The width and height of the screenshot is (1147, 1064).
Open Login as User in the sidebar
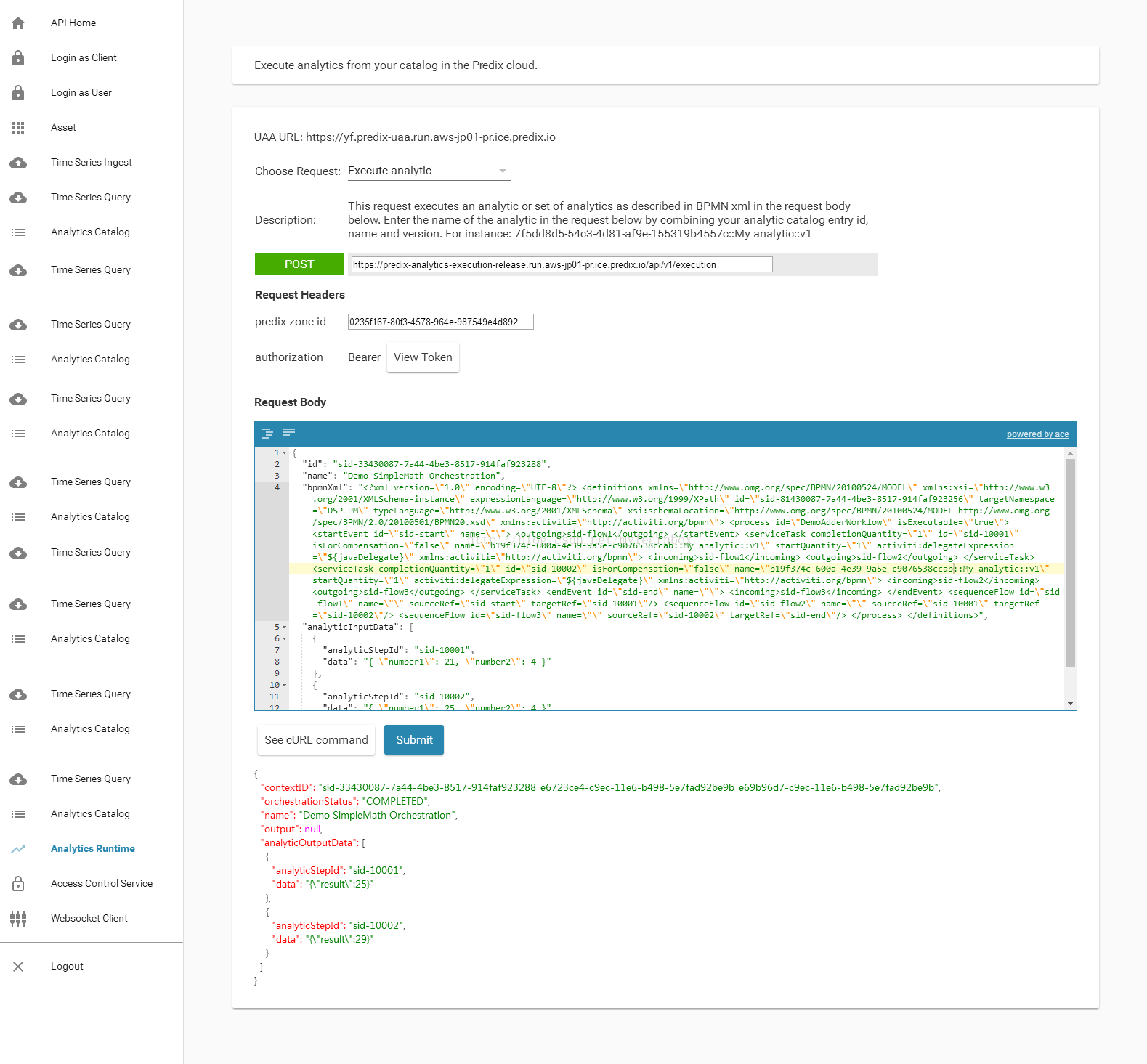[x=81, y=93]
